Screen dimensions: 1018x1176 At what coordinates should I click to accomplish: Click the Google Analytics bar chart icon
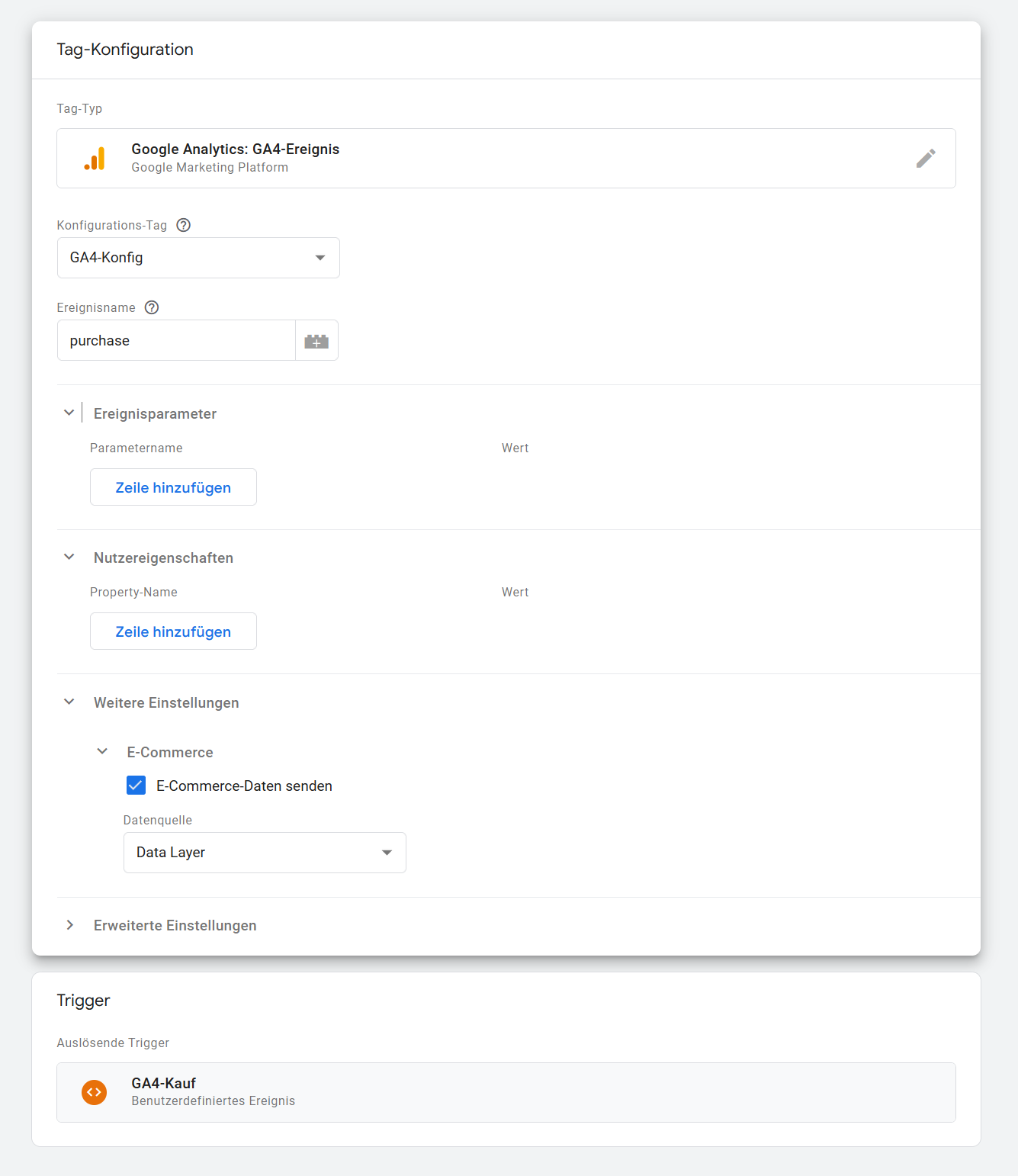coord(95,159)
